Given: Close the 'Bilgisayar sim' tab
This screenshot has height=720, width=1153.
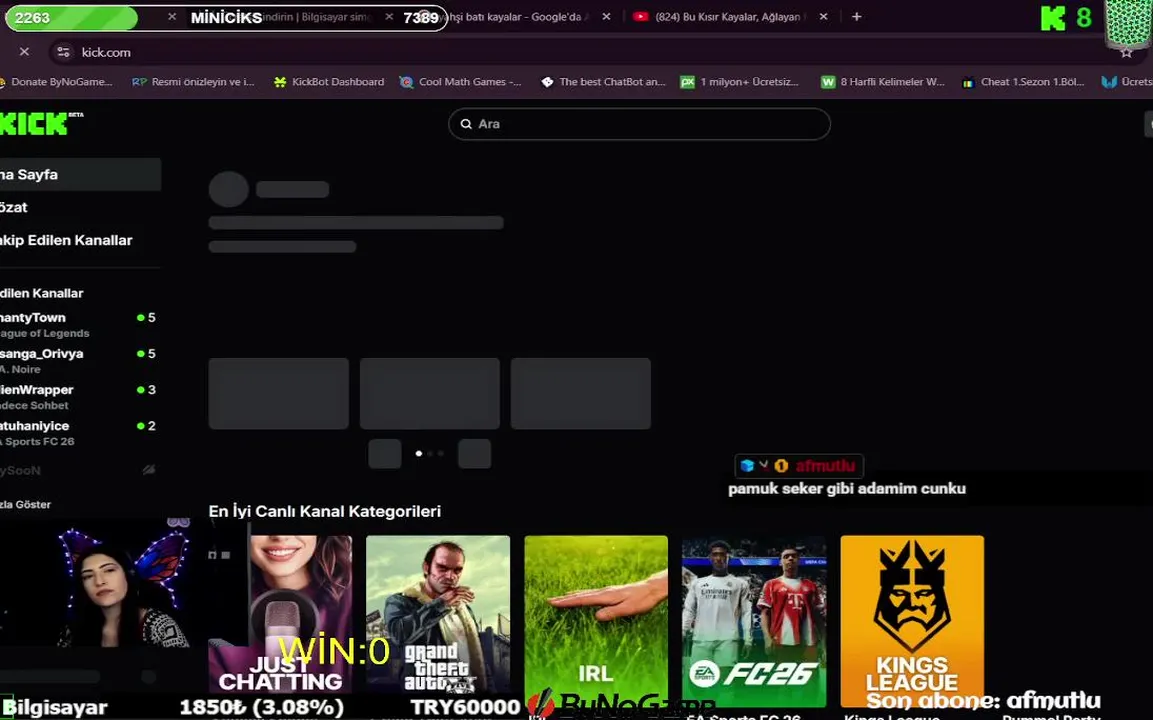Looking at the screenshot, I should click(x=389, y=16).
